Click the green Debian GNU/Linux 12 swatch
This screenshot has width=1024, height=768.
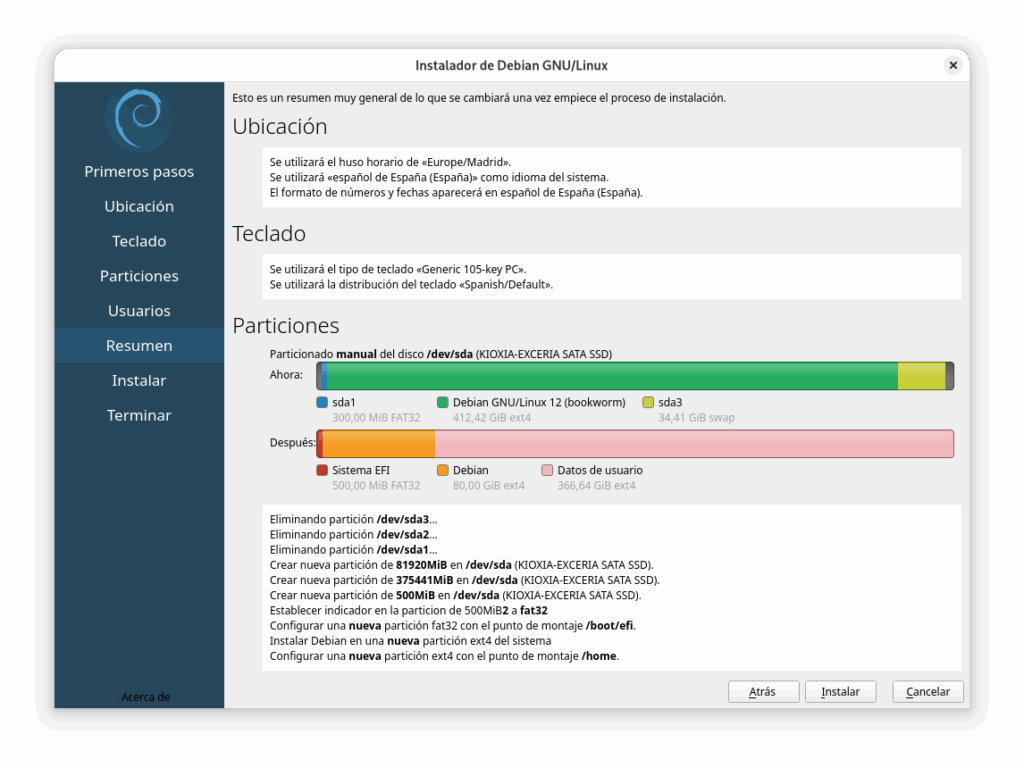point(443,402)
